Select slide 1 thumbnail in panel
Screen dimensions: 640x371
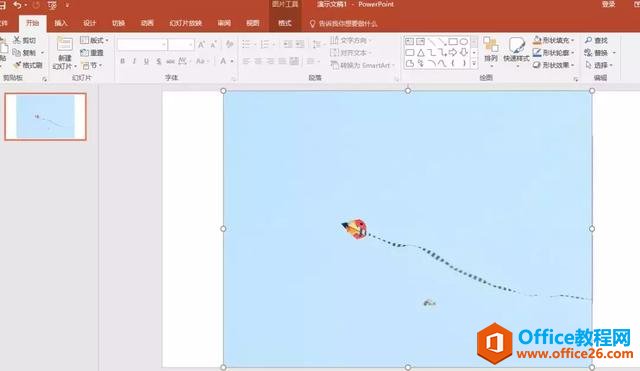pyautogui.click(x=45, y=117)
